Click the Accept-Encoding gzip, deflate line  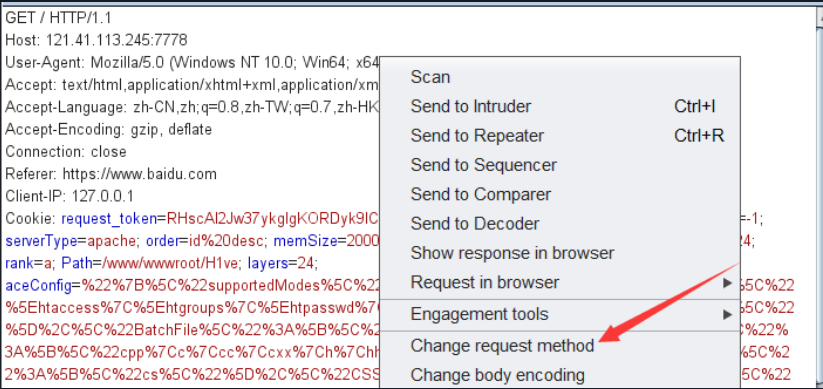point(109,129)
